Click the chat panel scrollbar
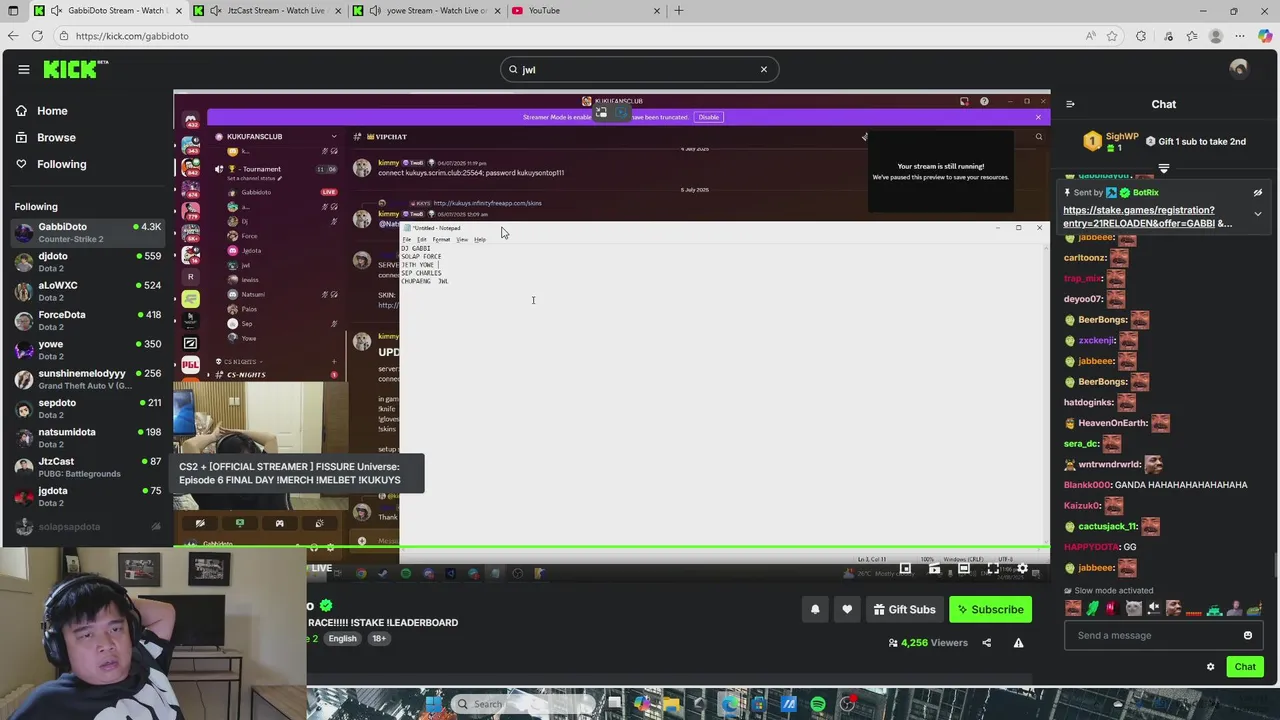Viewport: 1280px width, 720px height. tap(1275, 563)
